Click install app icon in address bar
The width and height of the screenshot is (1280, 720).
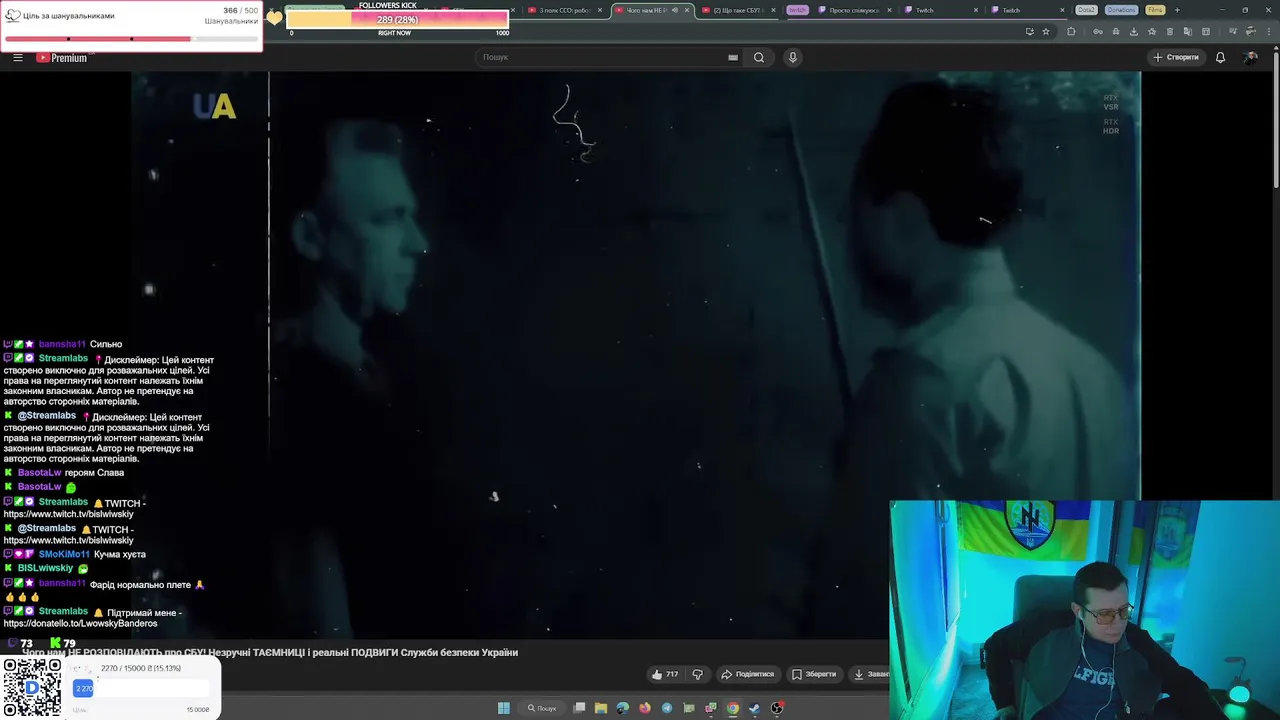1030,31
